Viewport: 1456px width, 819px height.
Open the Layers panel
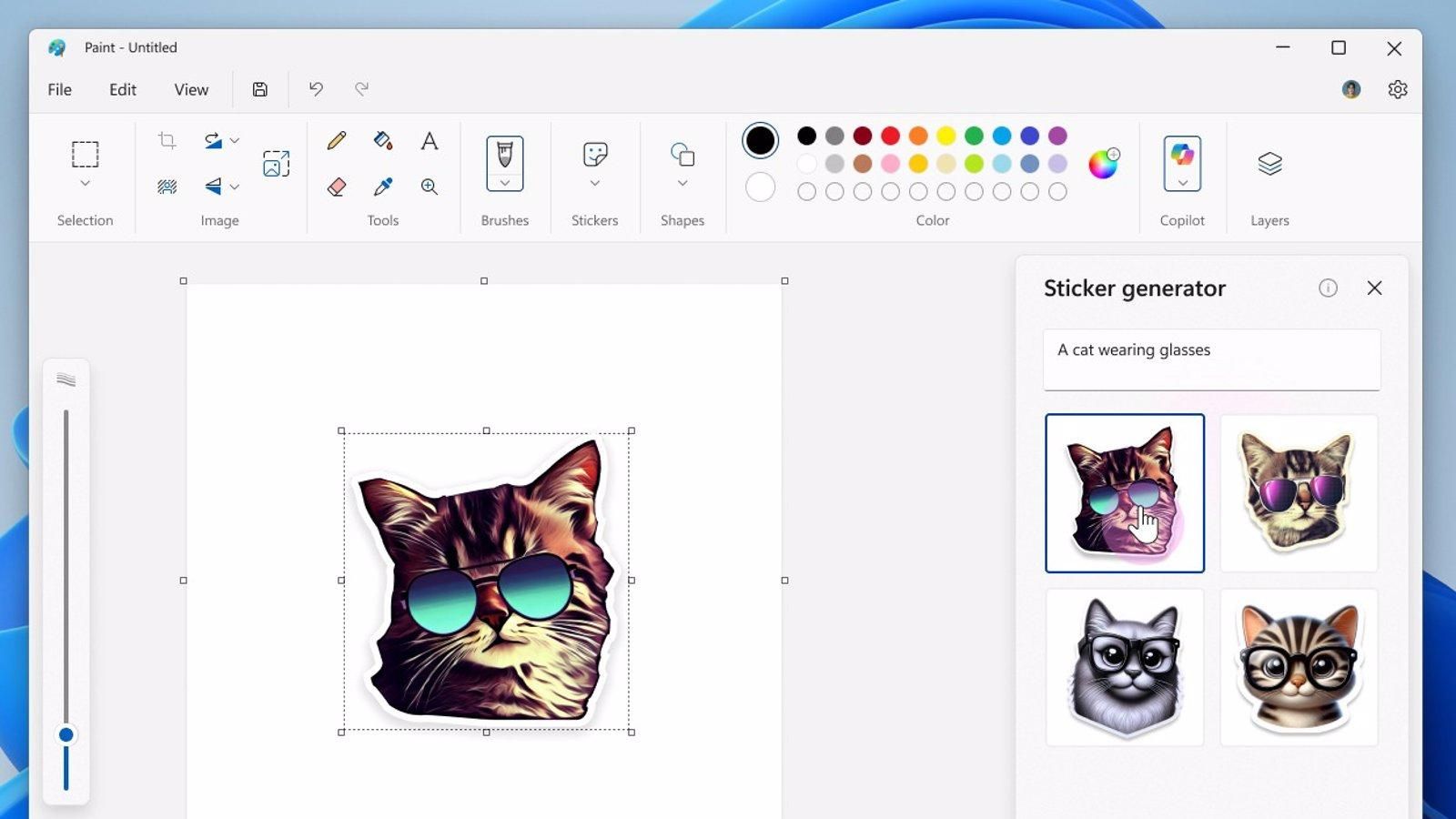coord(1269,164)
